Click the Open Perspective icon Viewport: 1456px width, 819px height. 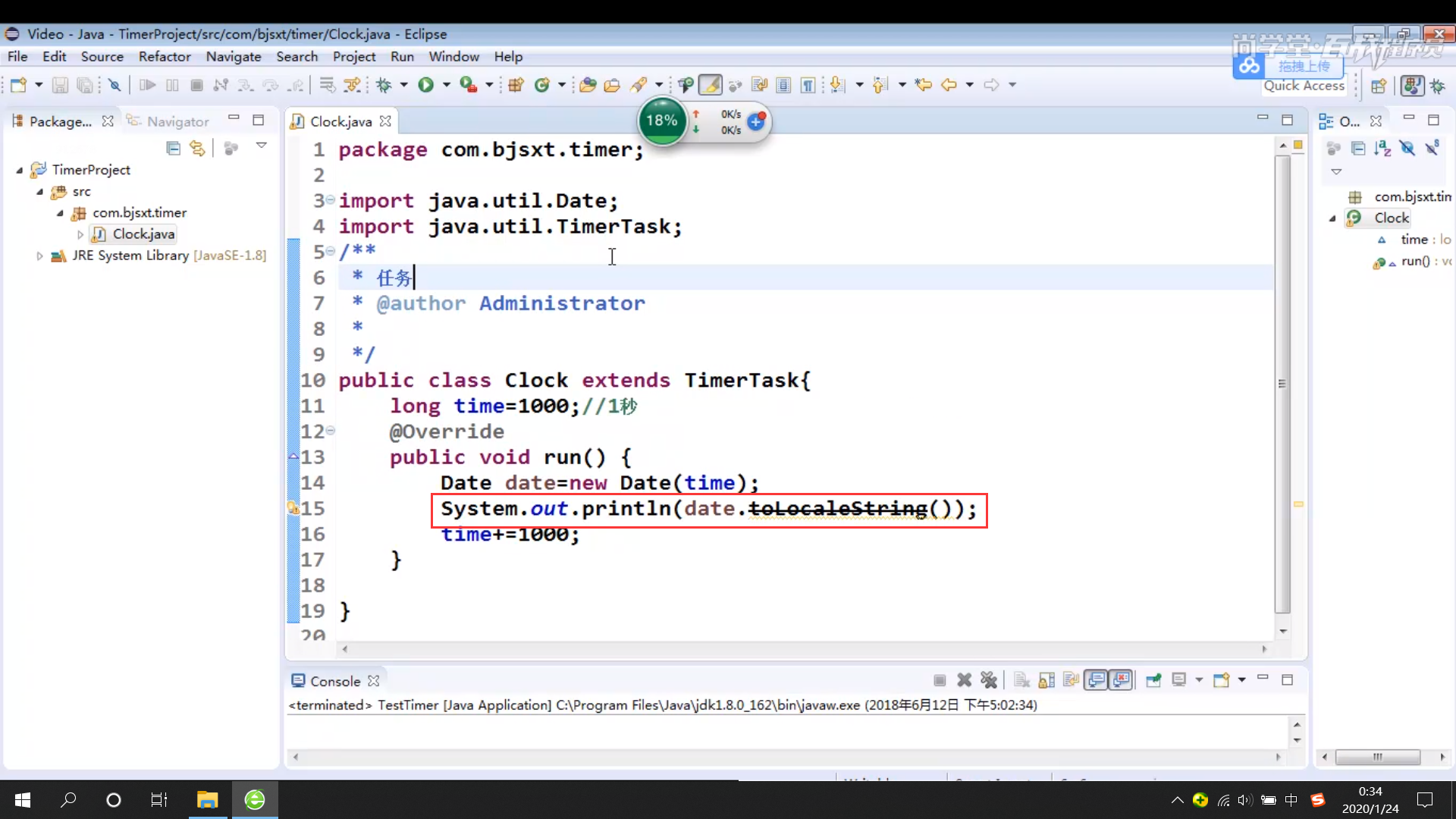(x=1379, y=86)
